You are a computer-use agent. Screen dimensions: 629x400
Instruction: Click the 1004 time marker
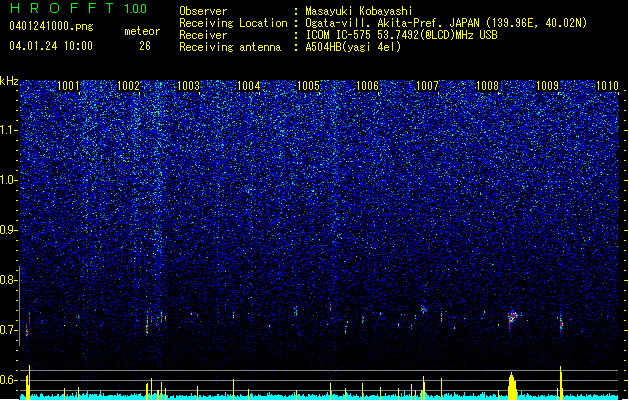pos(248,85)
